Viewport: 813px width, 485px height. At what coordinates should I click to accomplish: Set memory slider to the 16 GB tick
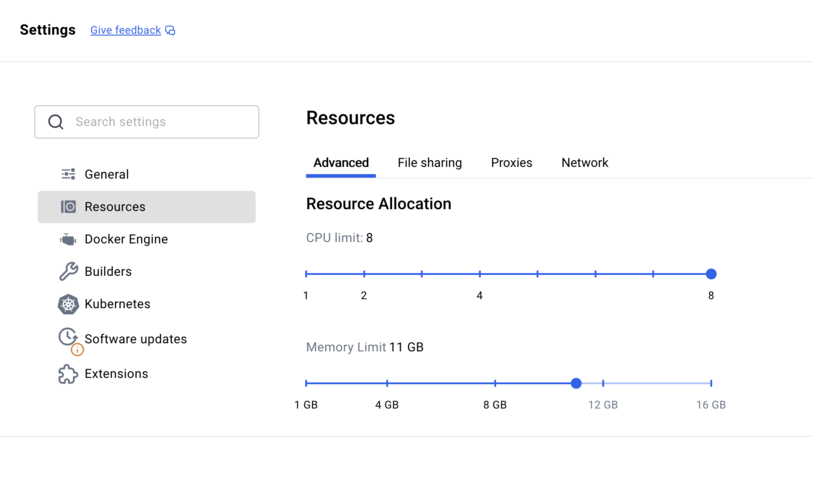coord(711,383)
